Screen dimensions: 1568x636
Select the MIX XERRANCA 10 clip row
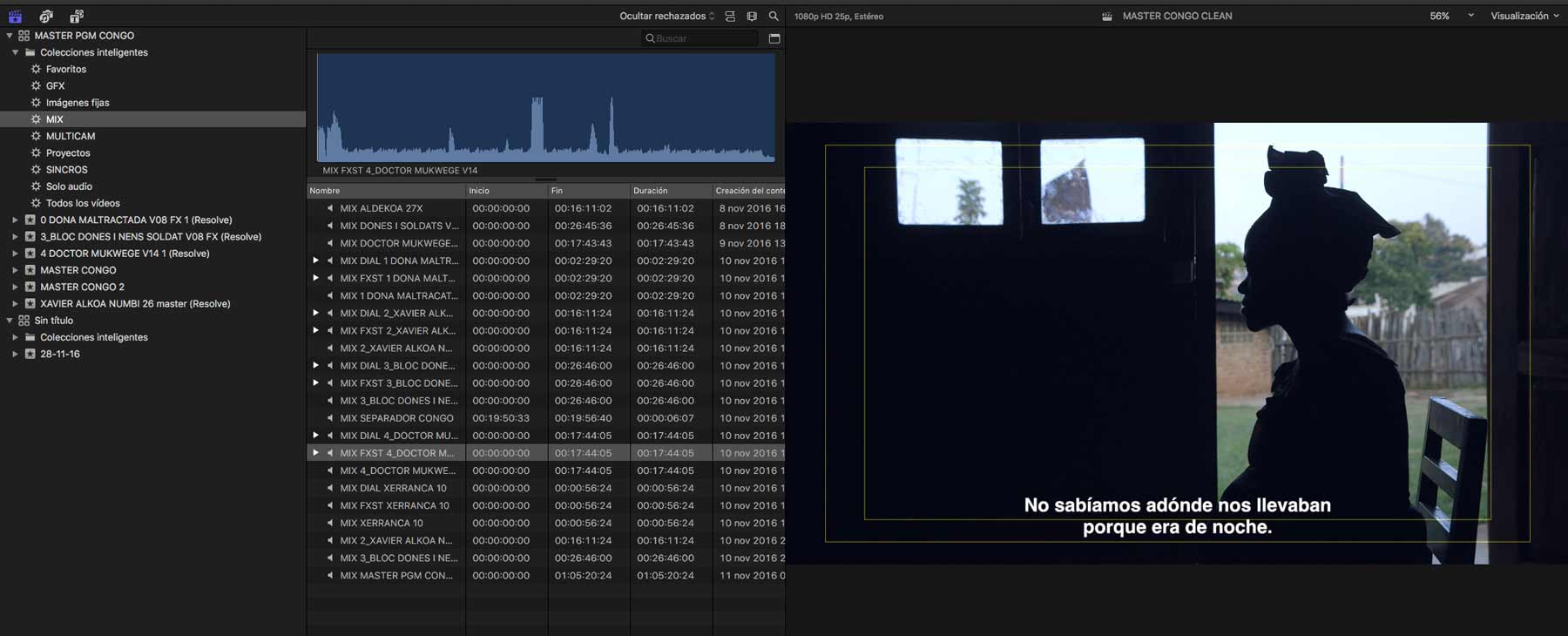(545, 523)
